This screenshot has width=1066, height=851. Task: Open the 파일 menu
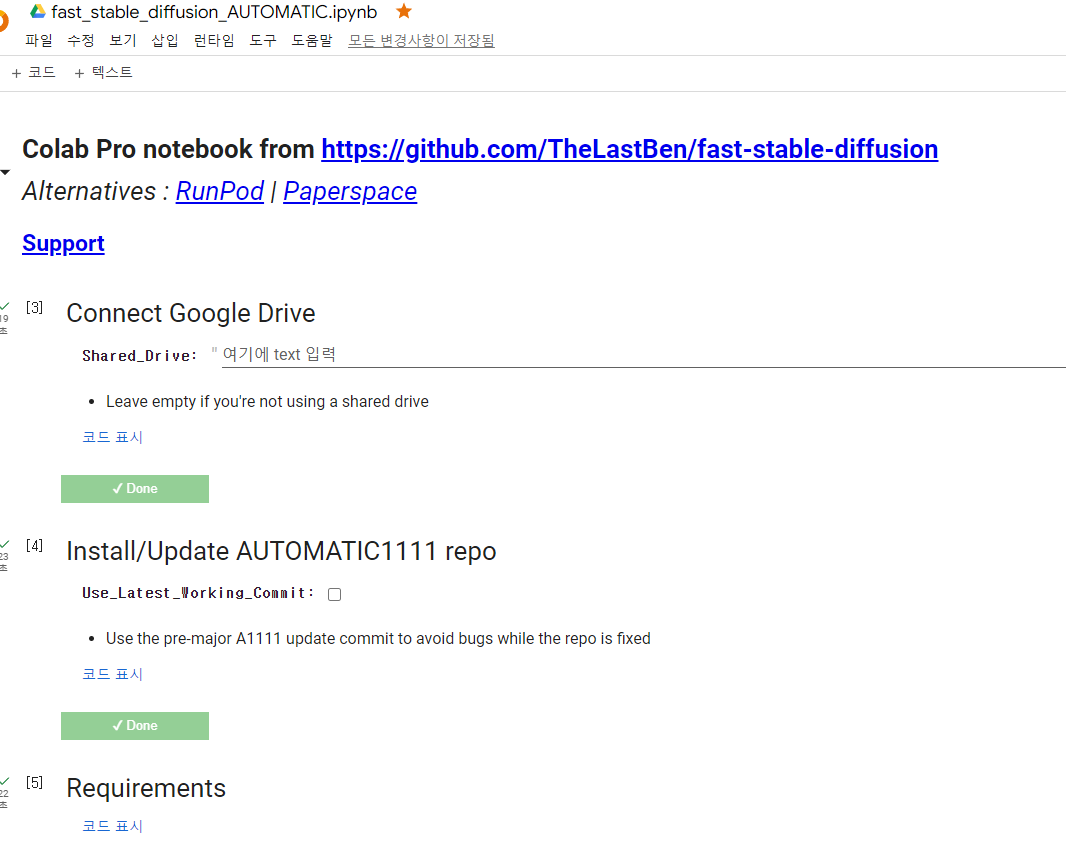pos(39,41)
